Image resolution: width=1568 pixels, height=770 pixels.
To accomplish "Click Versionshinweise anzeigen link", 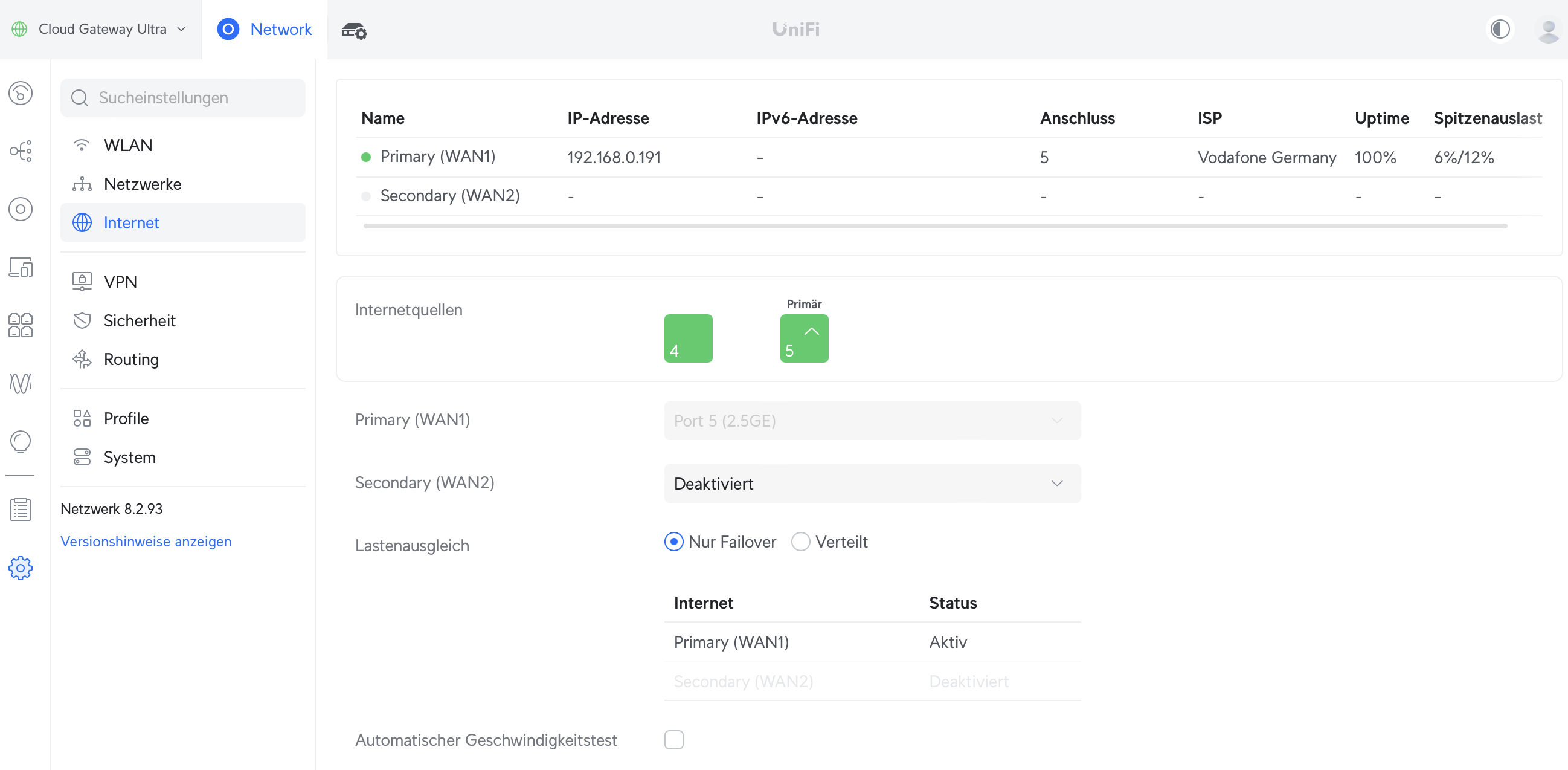I will (146, 542).
